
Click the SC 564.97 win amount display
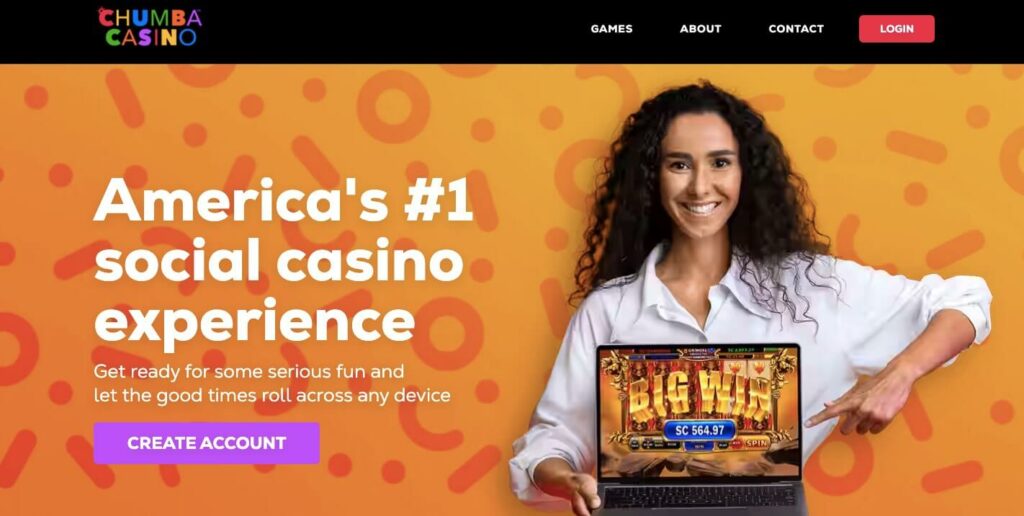point(699,430)
